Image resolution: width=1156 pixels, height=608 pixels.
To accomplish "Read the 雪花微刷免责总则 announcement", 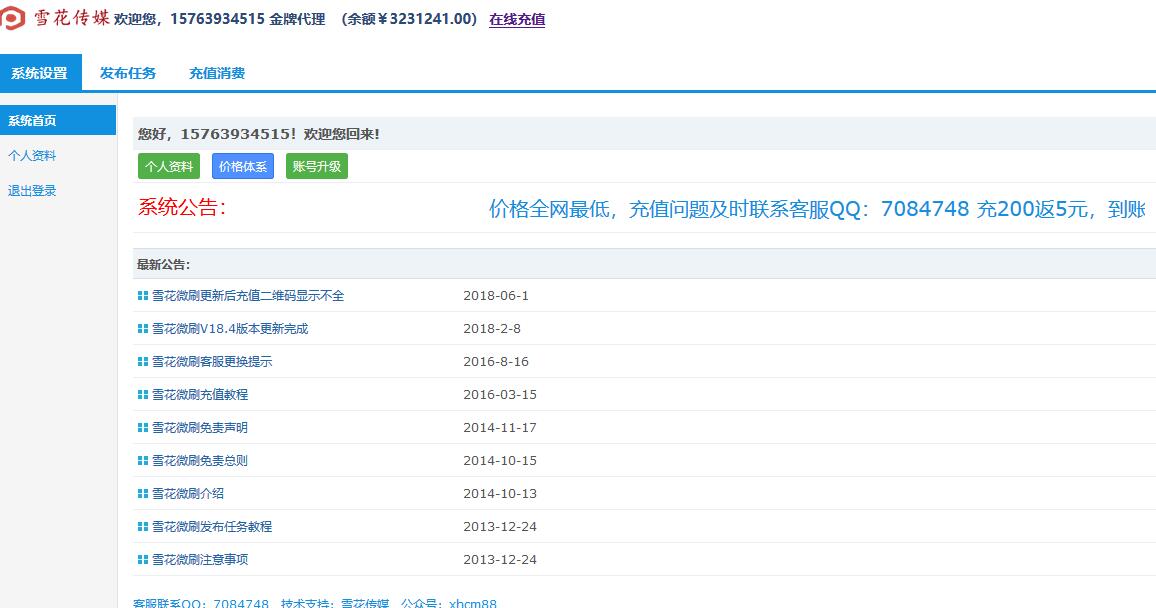I will point(200,461).
